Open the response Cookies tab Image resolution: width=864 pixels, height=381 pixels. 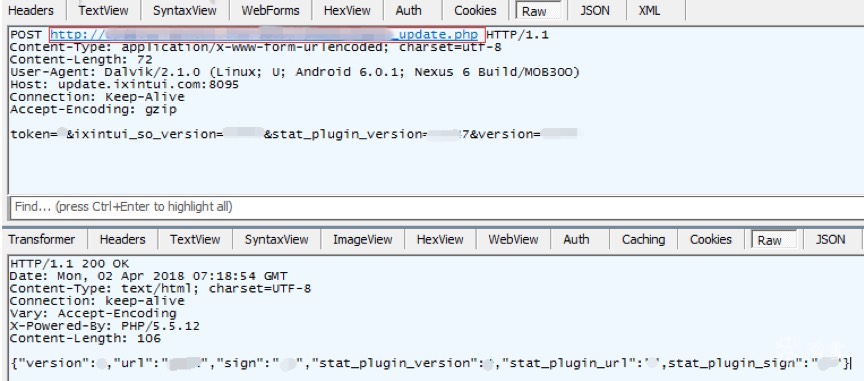click(711, 240)
